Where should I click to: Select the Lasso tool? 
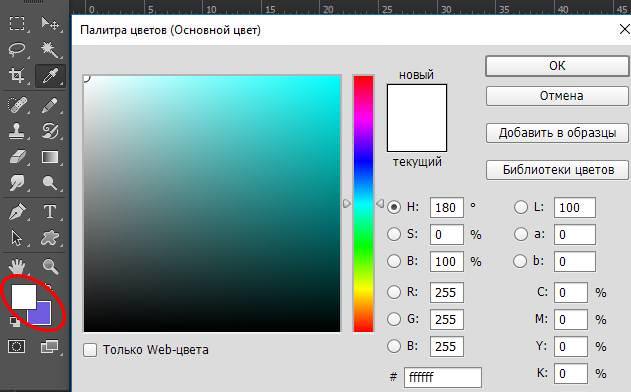17,50
